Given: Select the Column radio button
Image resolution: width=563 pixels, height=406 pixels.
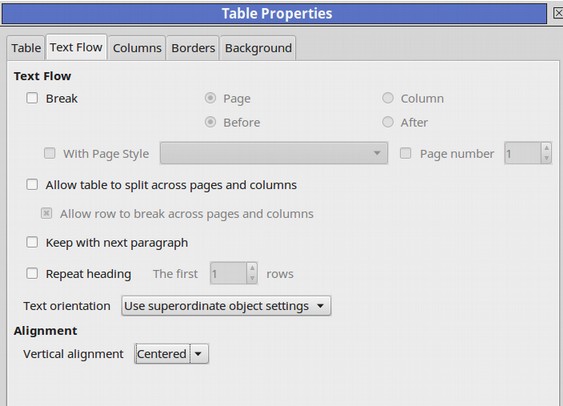Looking at the screenshot, I should tap(388, 98).
